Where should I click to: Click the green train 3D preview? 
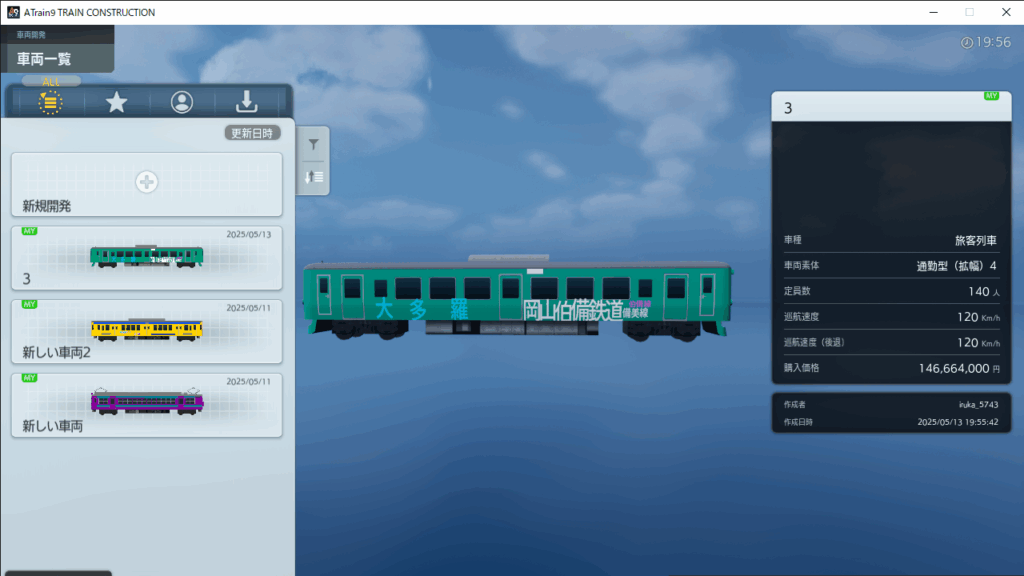pyautogui.click(x=517, y=296)
